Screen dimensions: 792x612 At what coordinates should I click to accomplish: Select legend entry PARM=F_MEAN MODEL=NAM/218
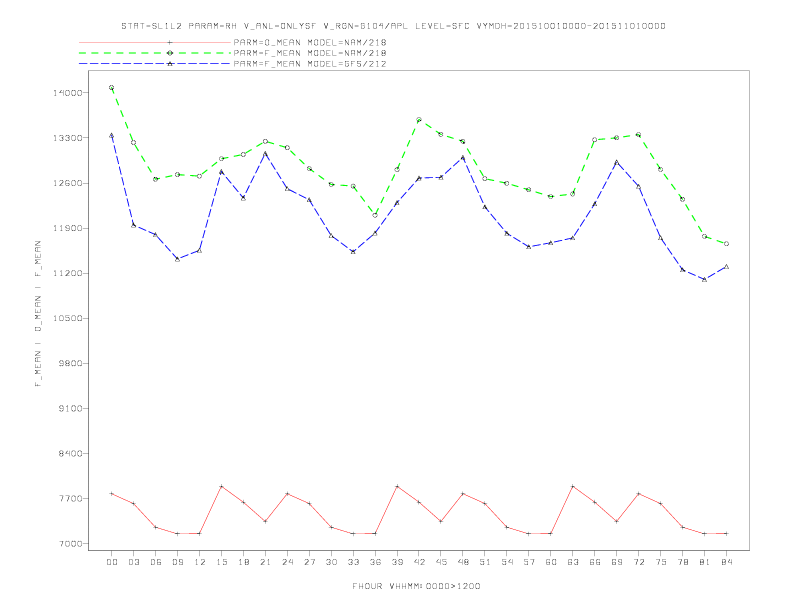pos(310,53)
